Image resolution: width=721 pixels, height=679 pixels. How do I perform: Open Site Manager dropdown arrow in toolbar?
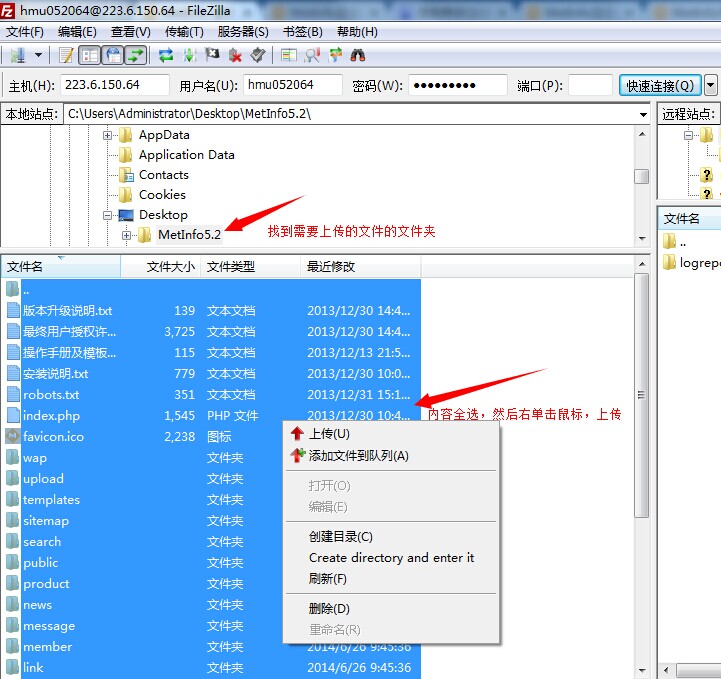point(39,55)
